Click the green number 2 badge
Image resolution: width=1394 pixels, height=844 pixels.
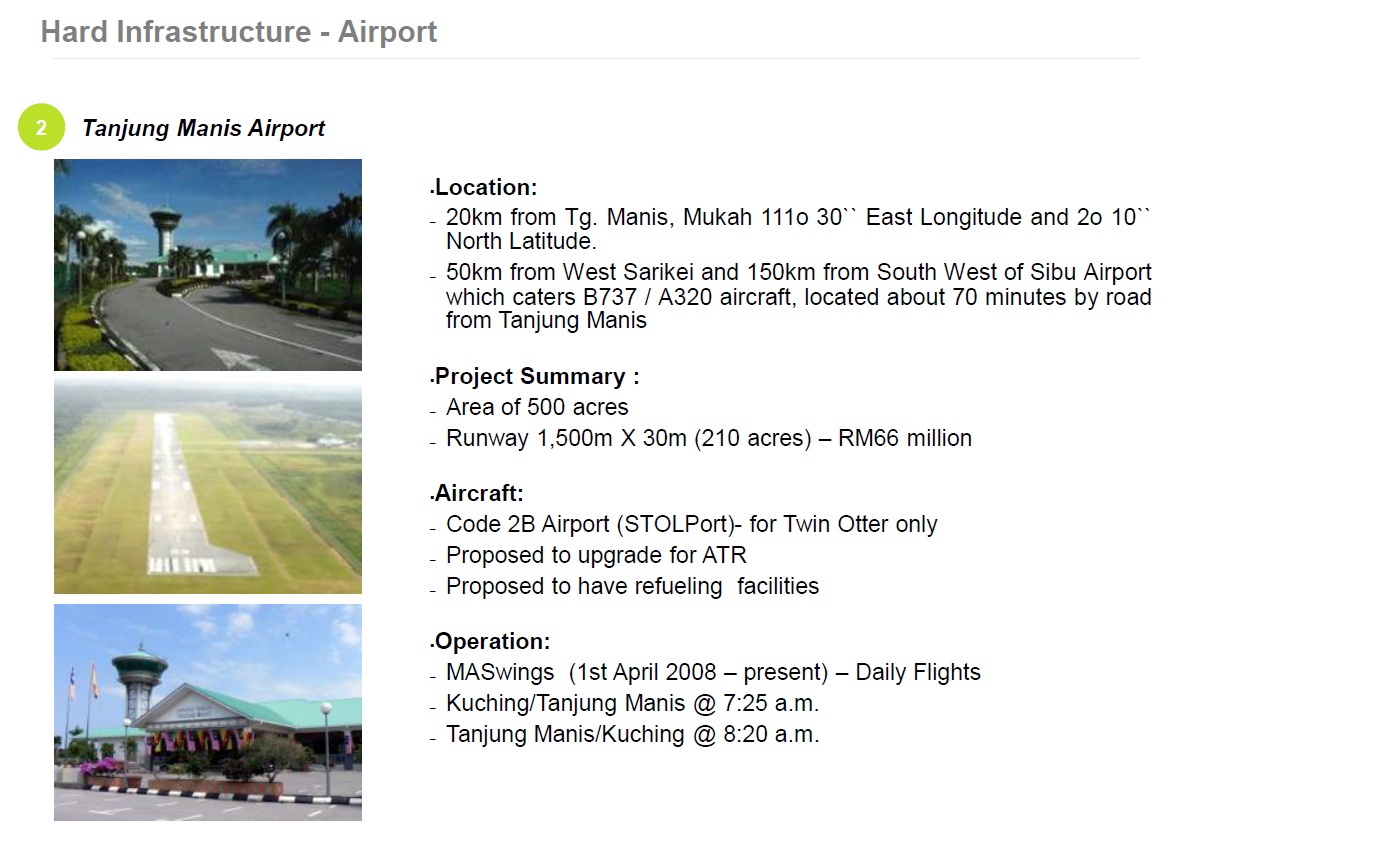click(41, 127)
